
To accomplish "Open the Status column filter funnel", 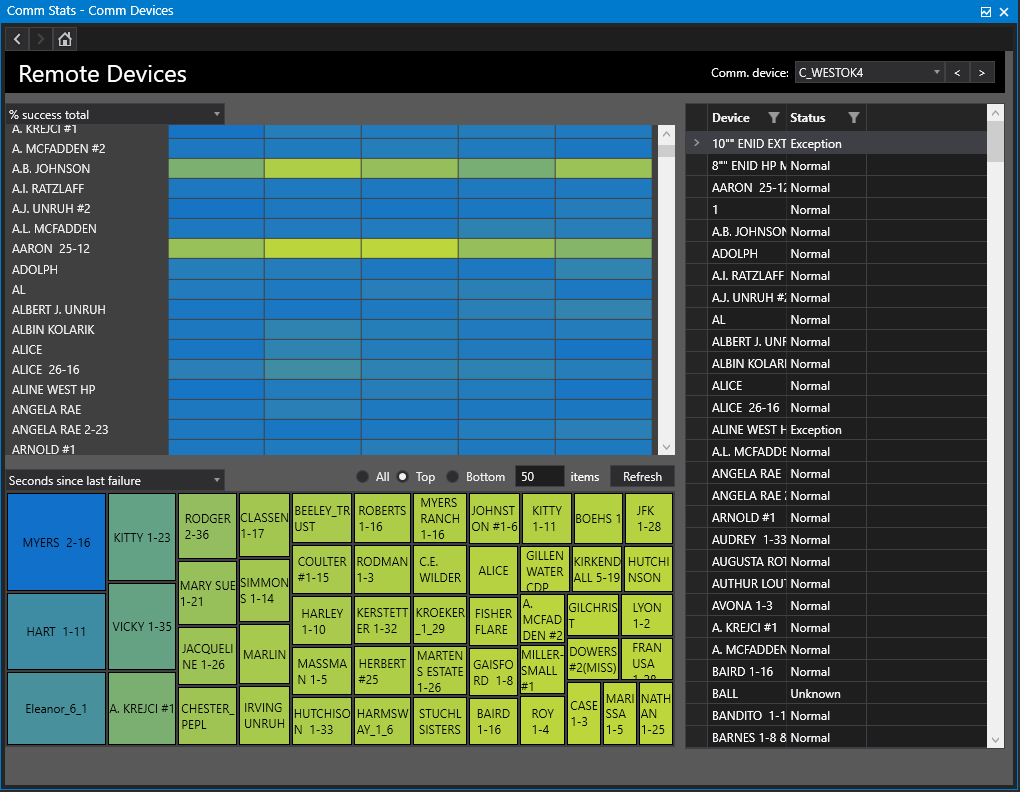I will [854, 117].
